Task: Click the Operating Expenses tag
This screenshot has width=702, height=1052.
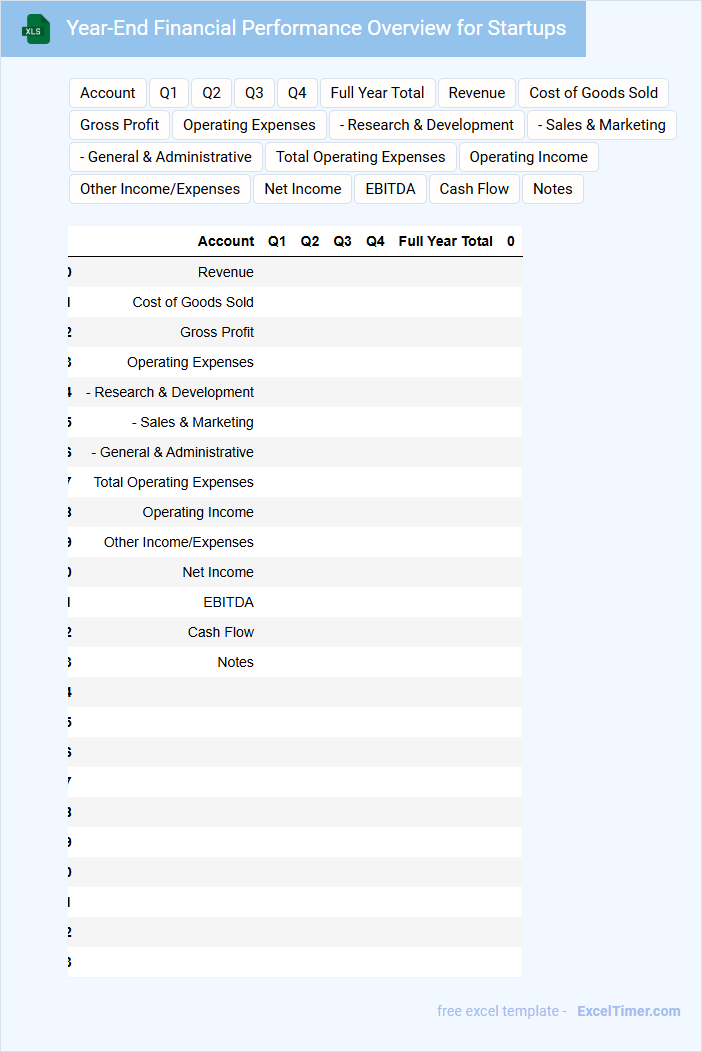Action: (x=249, y=125)
